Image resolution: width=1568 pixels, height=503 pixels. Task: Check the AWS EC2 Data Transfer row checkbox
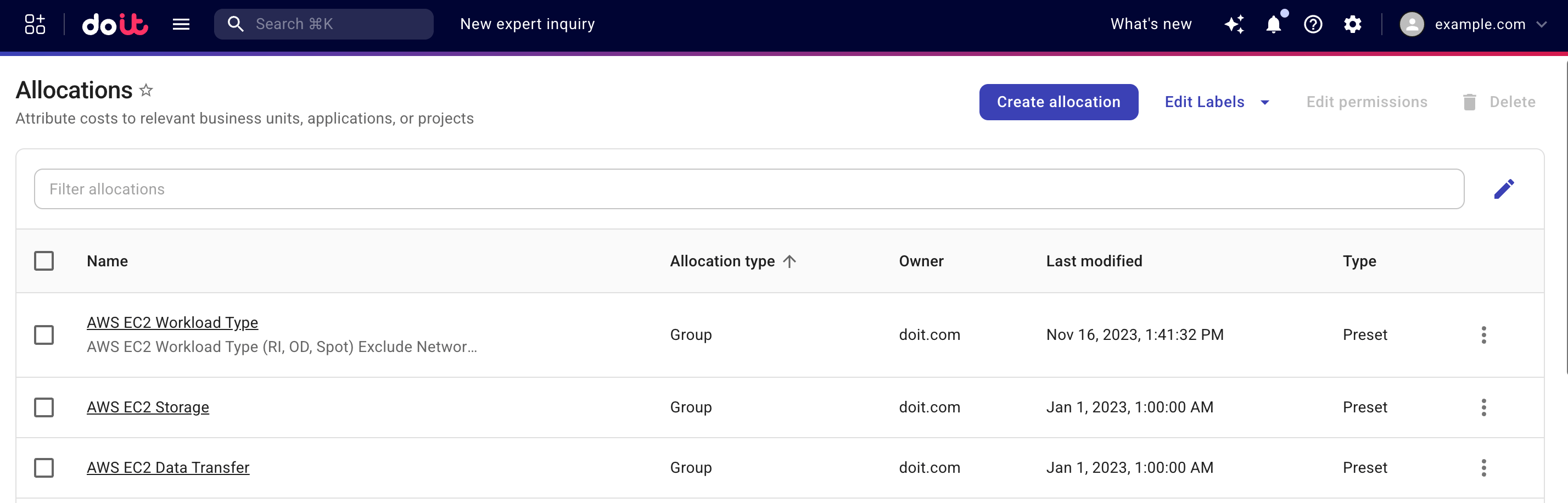coord(43,468)
